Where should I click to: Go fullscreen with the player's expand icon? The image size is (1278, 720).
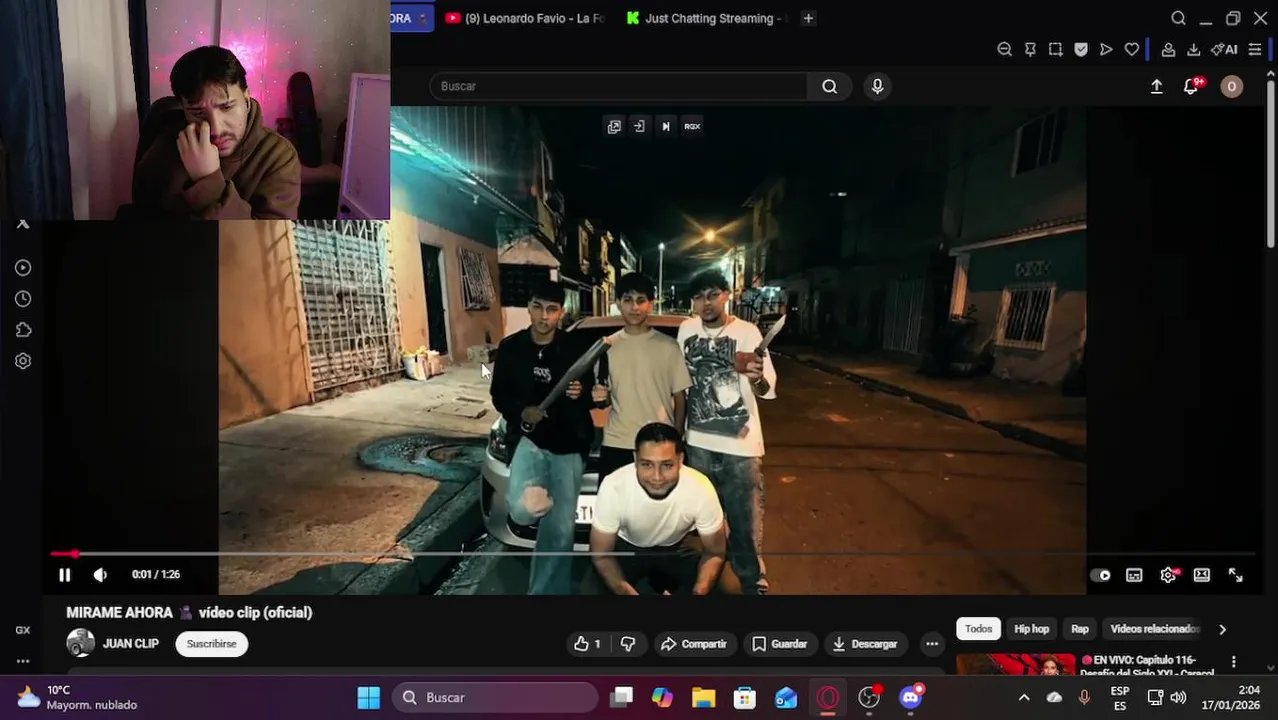point(1236,575)
